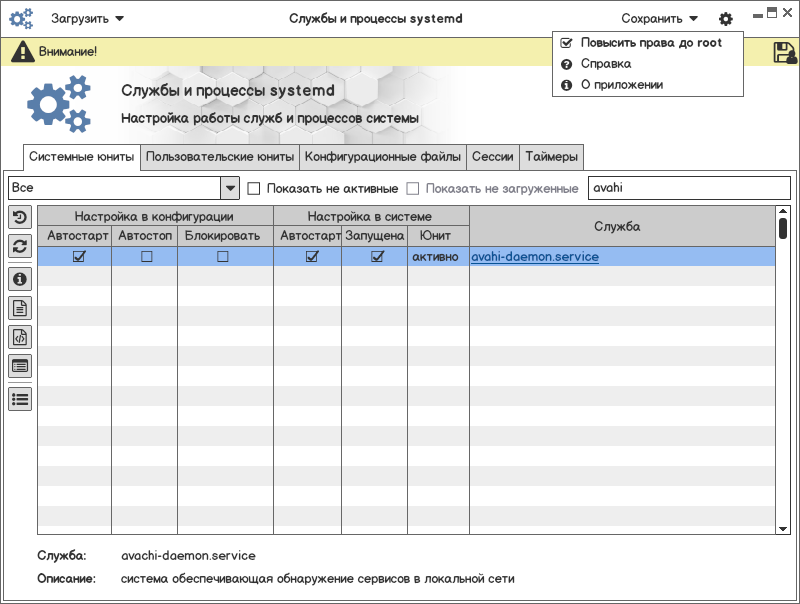The height and width of the screenshot is (604, 800).
Task: Click the unit info icon in sidebar
Action: 20,279
